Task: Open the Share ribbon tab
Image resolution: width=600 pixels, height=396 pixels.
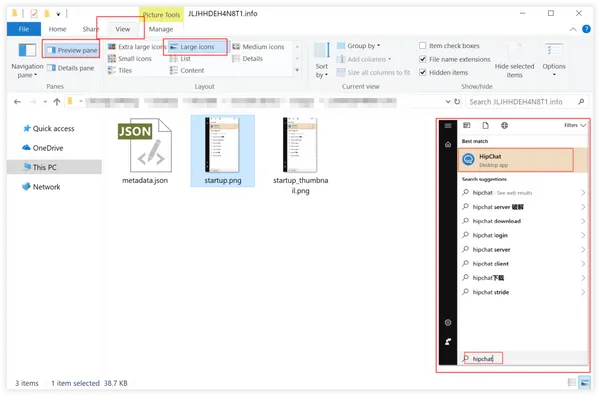Action: pyautogui.click(x=90, y=29)
